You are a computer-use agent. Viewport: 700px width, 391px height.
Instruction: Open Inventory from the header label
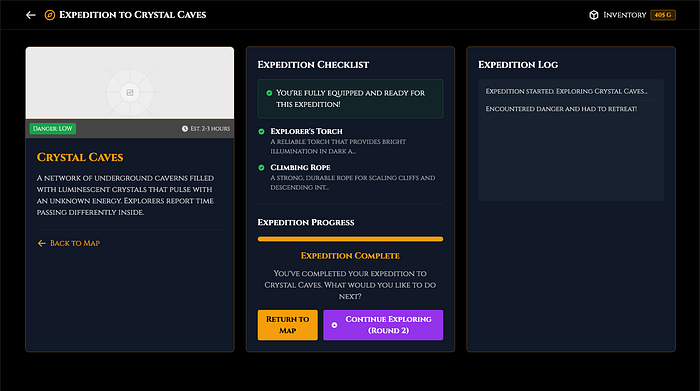tap(625, 15)
